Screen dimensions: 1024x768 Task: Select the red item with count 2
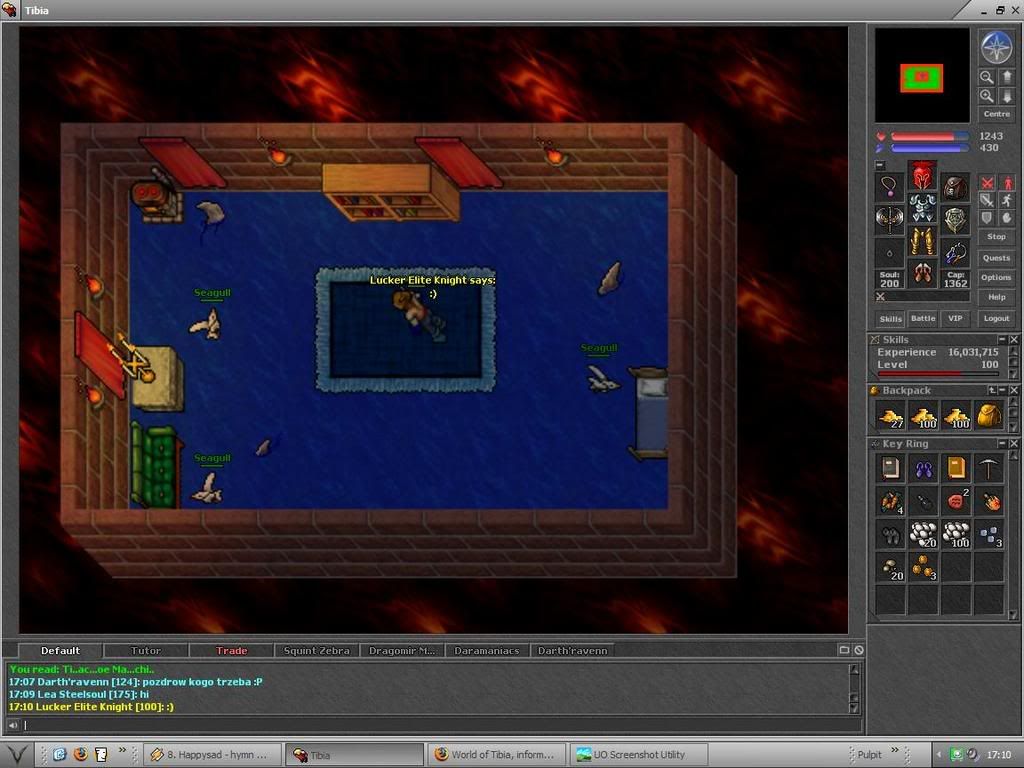coord(956,502)
